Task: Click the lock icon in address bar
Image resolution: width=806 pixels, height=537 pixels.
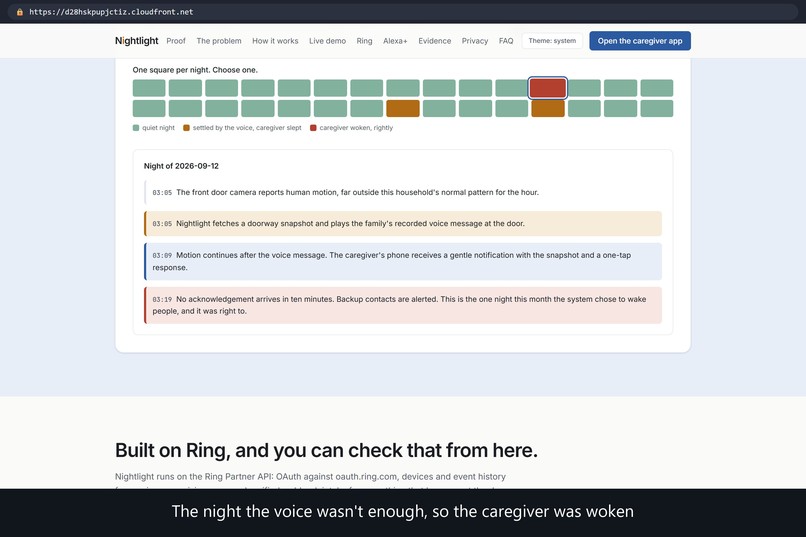Action: [x=20, y=12]
